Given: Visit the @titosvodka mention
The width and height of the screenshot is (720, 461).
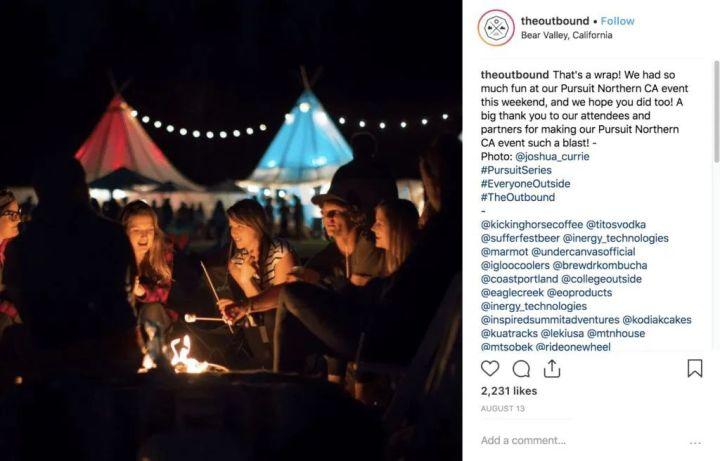Looking at the screenshot, I should click(x=616, y=225).
